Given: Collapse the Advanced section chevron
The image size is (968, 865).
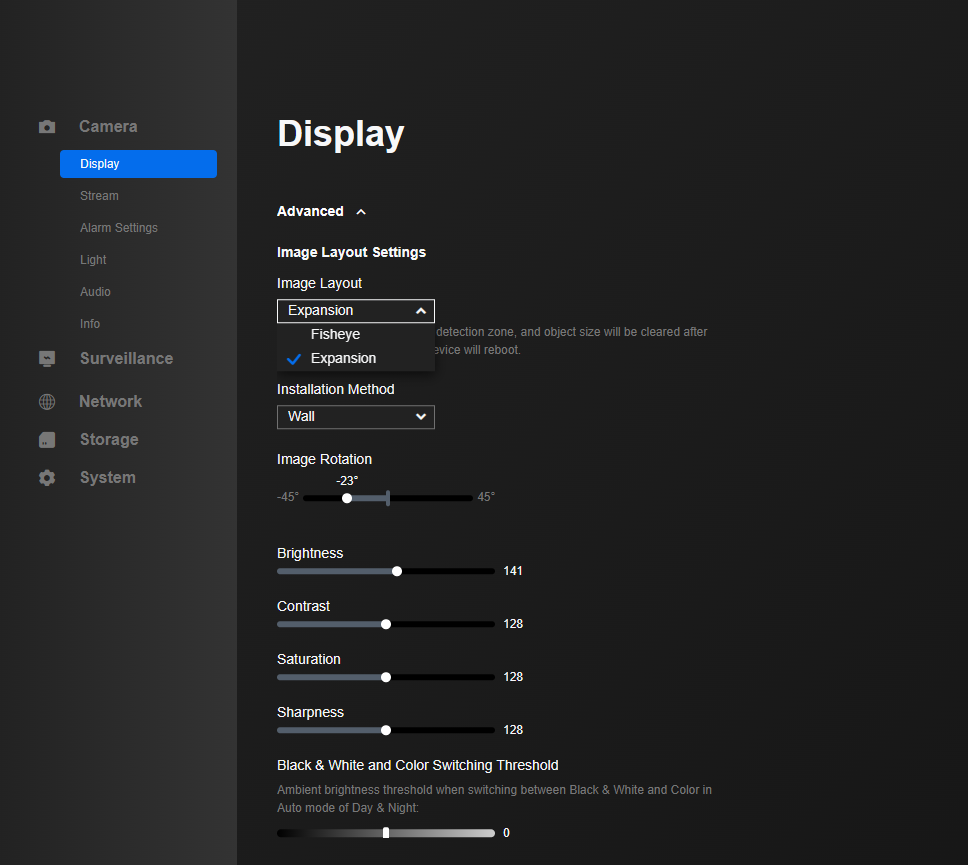Looking at the screenshot, I should (361, 212).
